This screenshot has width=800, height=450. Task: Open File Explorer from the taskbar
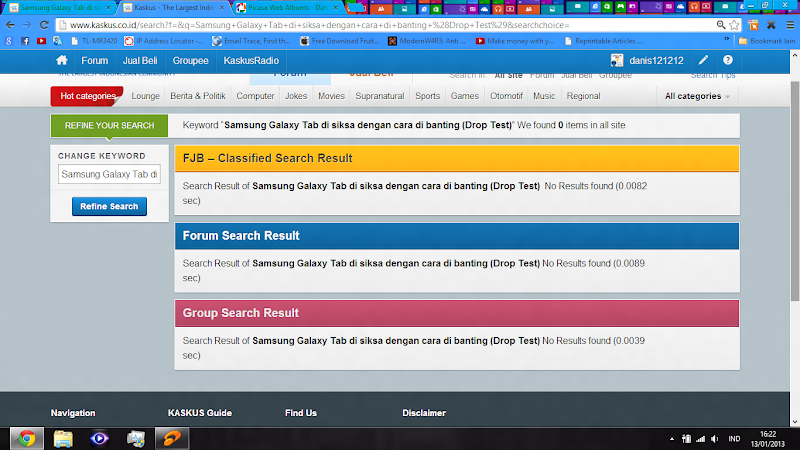(63, 439)
